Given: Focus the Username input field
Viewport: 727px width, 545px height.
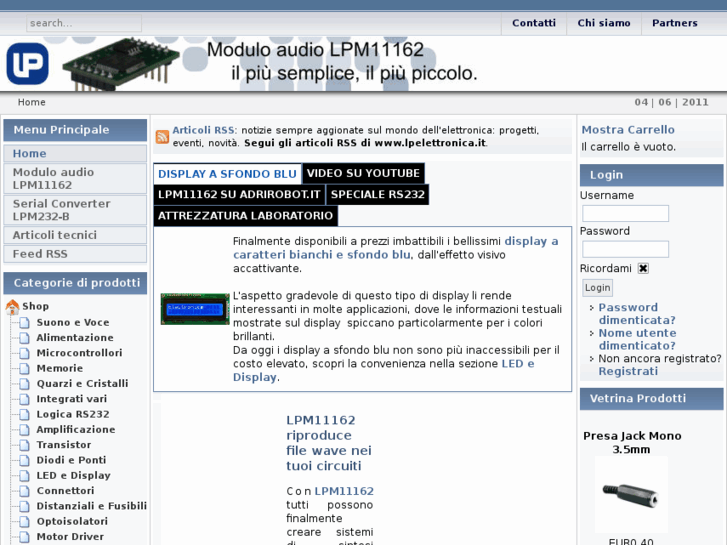Looking at the screenshot, I should 625,213.
